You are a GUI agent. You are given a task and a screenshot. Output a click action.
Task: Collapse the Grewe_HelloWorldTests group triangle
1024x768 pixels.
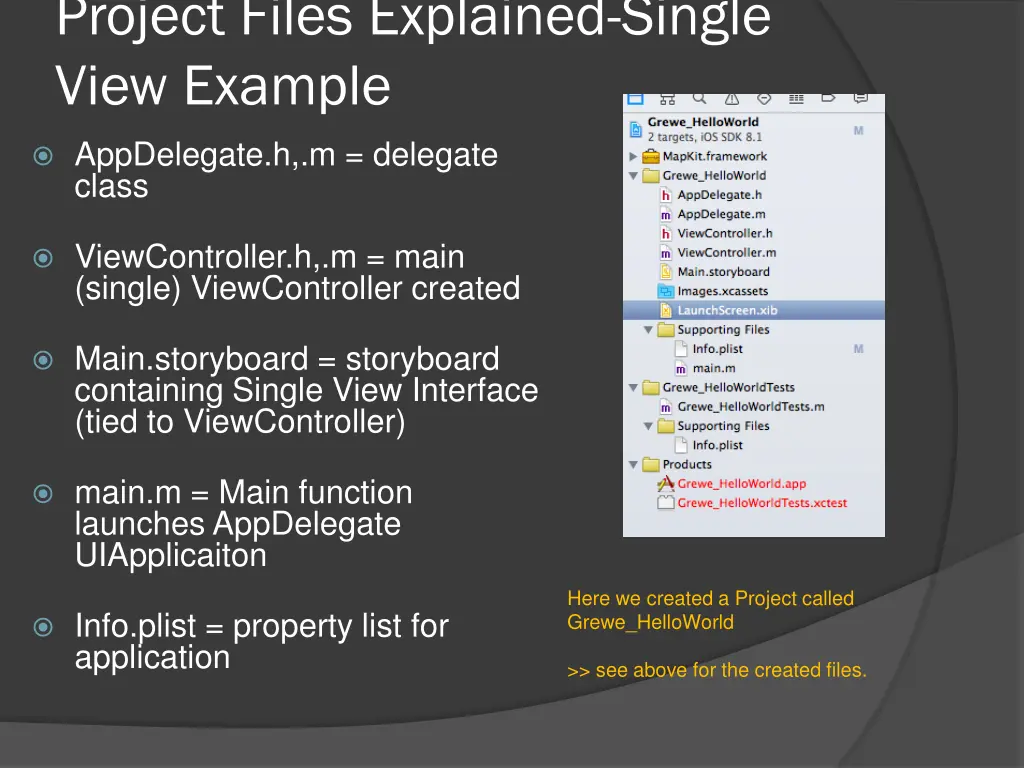(x=633, y=387)
